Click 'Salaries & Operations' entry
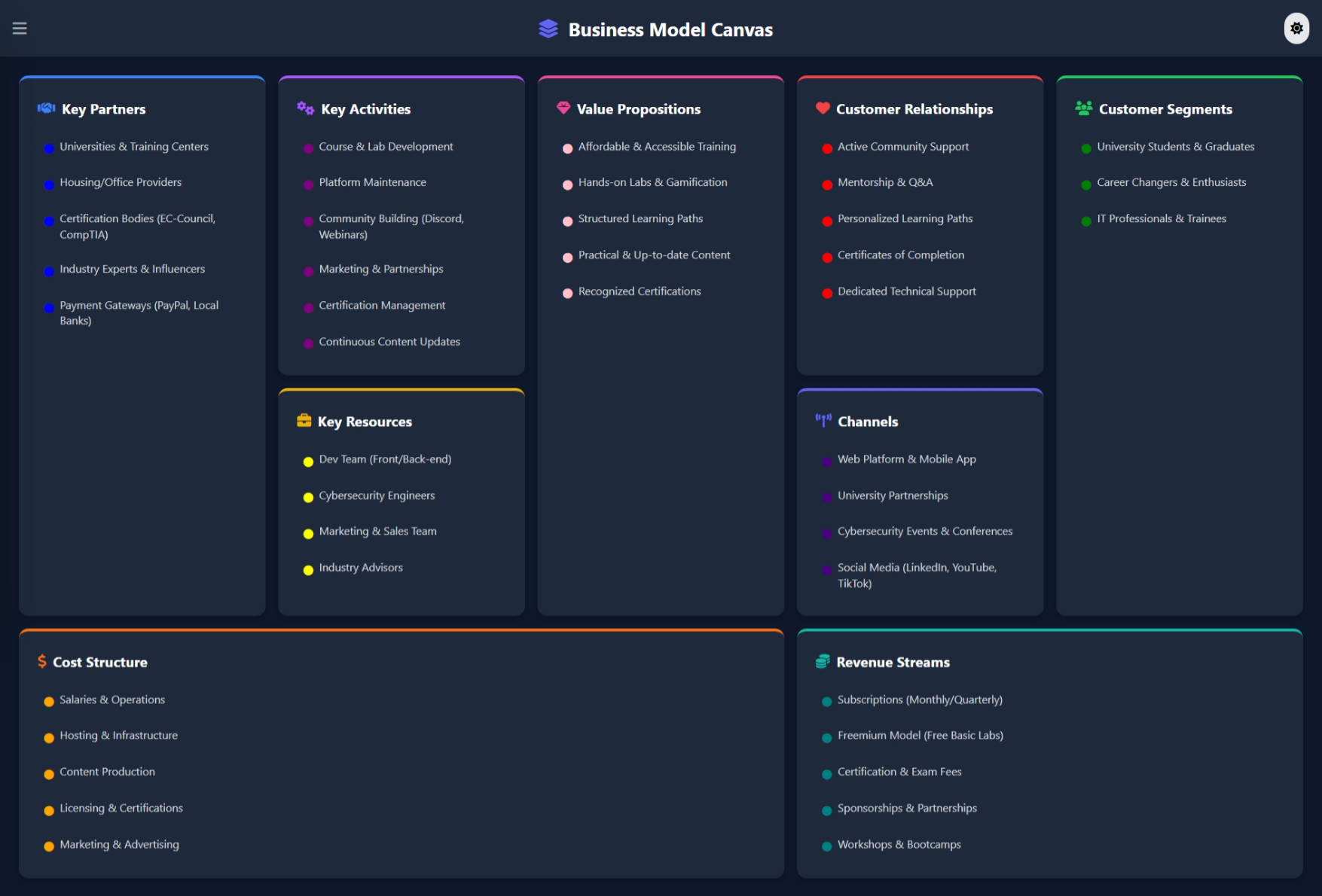Viewport: 1322px width, 896px height. pos(112,699)
